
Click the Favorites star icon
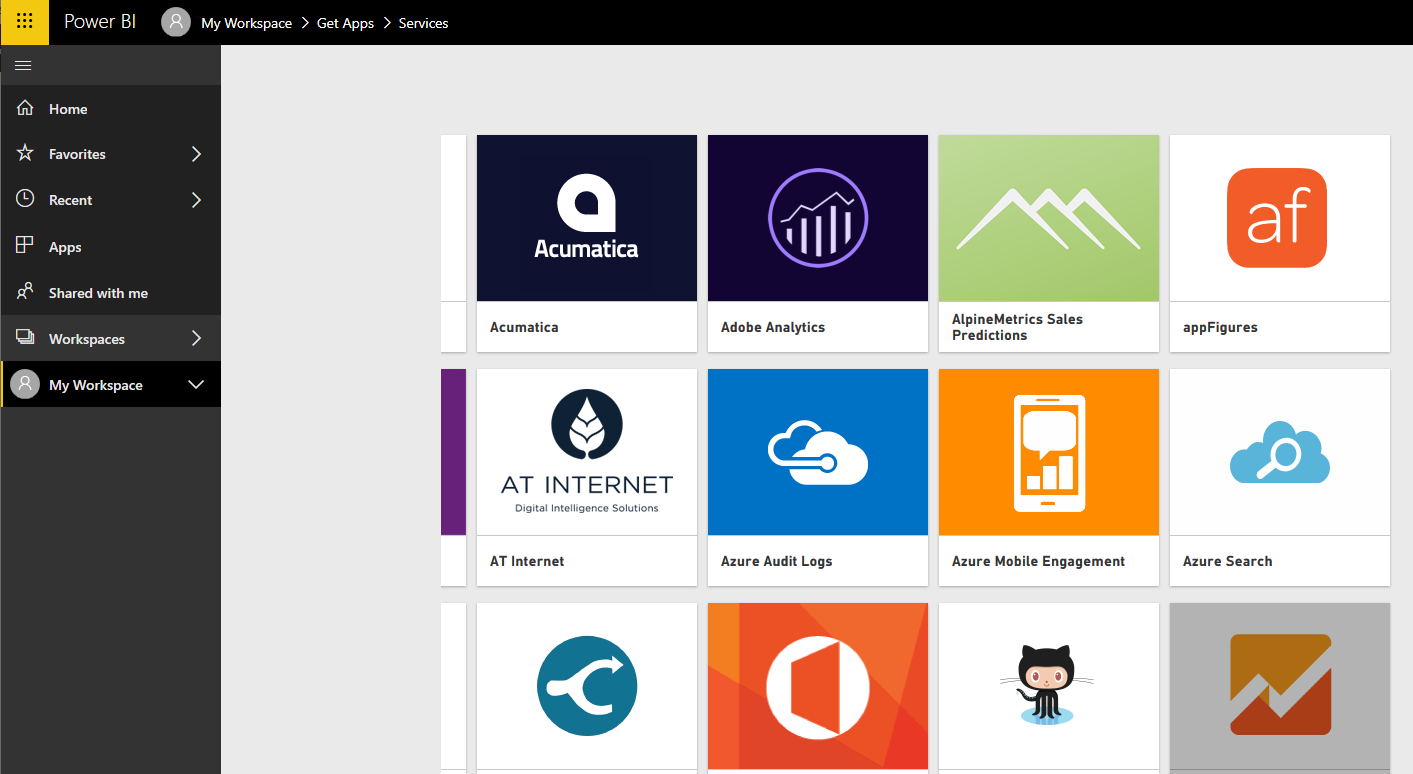coord(25,153)
